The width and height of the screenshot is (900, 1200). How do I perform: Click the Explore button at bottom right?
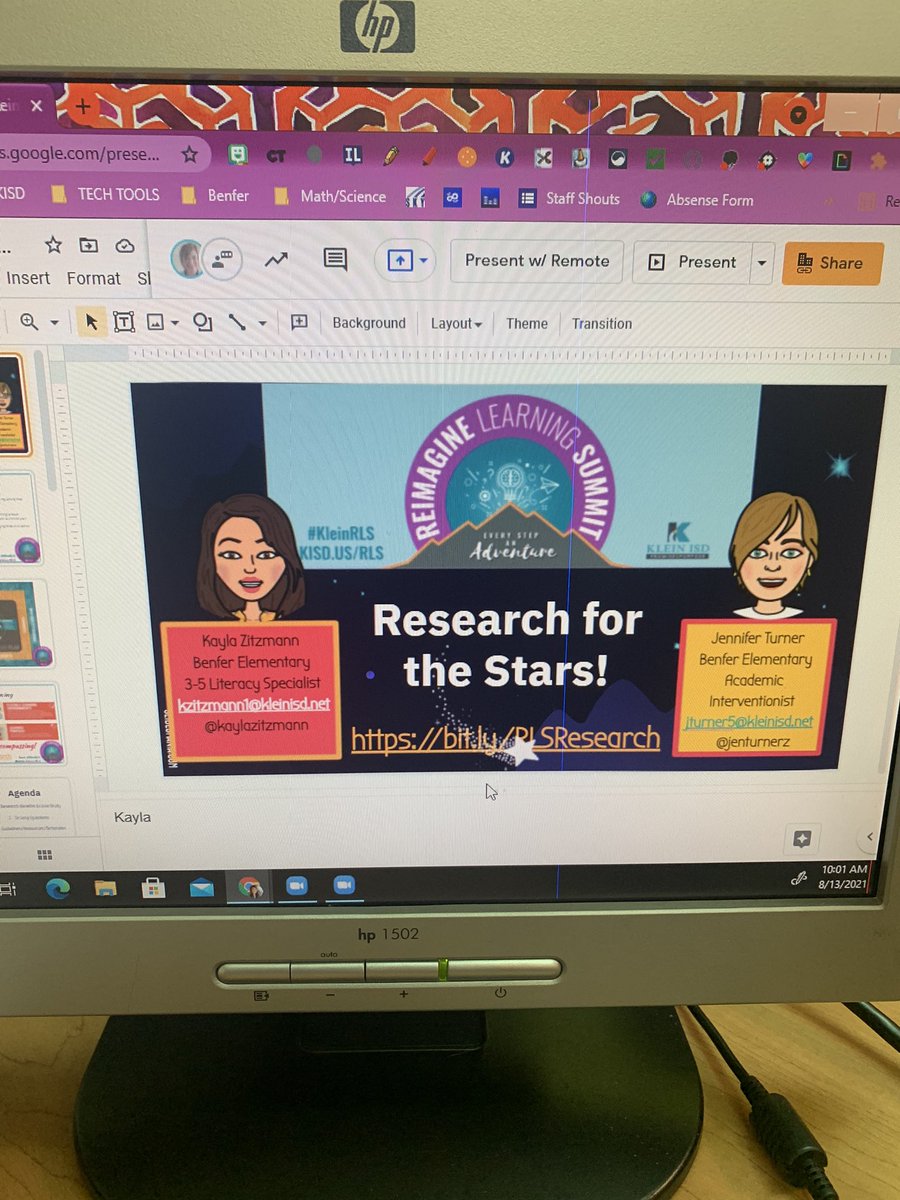(803, 839)
